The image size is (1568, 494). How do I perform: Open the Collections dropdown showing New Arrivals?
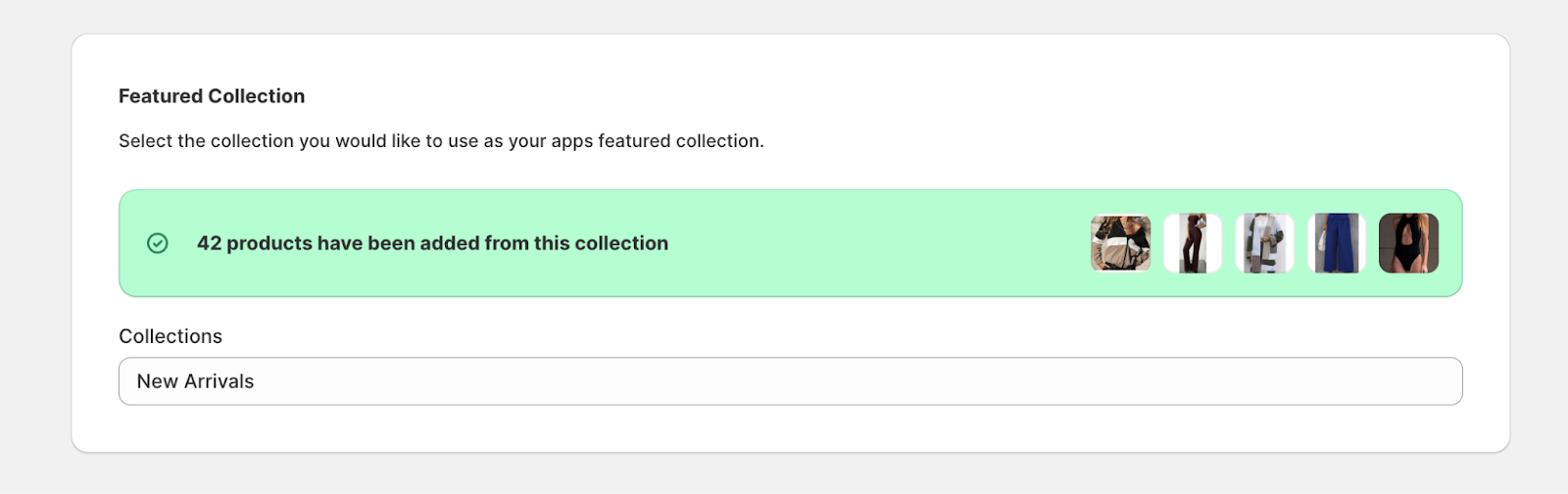[x=790, y=381]
